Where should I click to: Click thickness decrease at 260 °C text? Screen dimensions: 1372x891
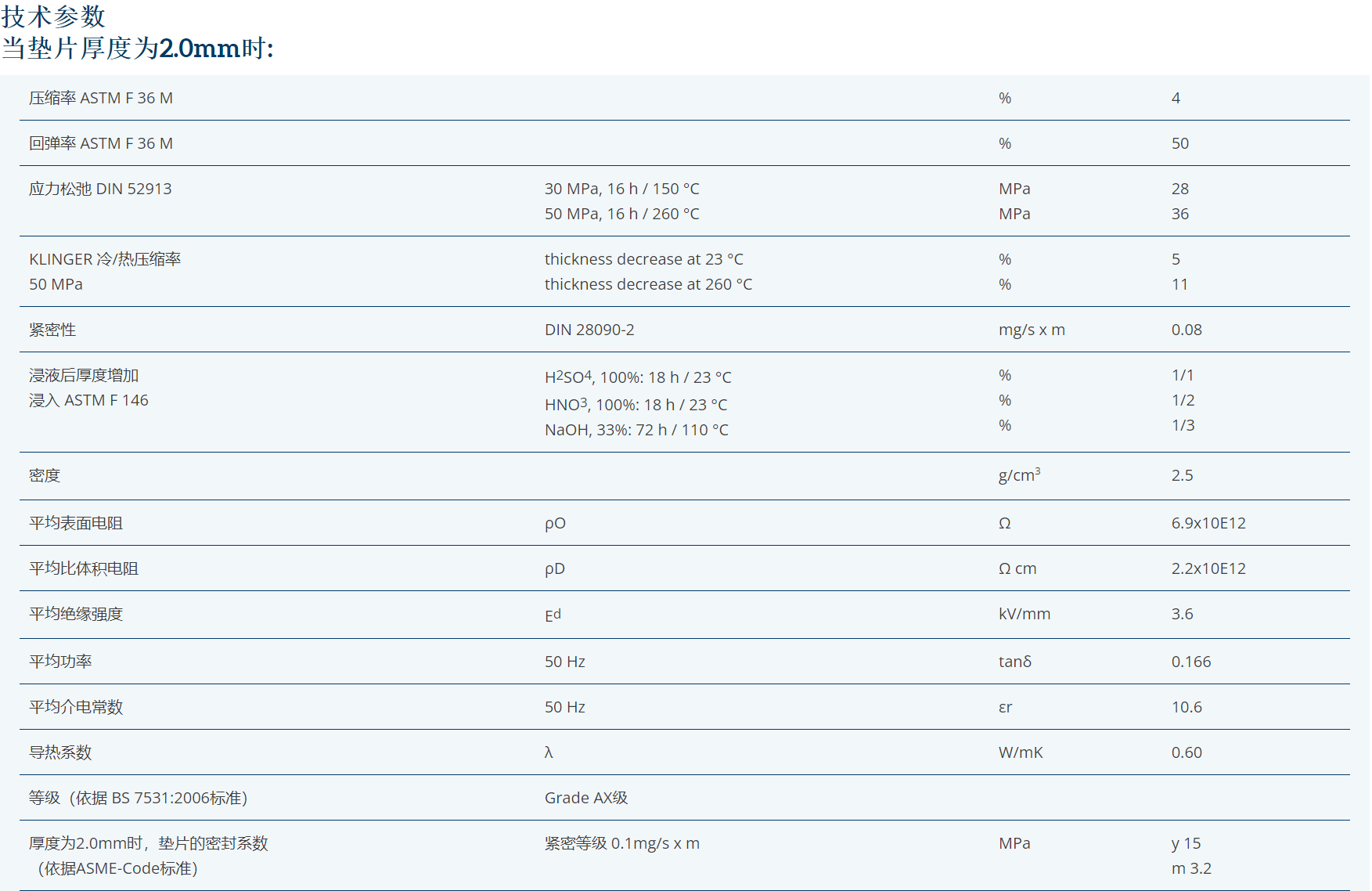point(648,284)
